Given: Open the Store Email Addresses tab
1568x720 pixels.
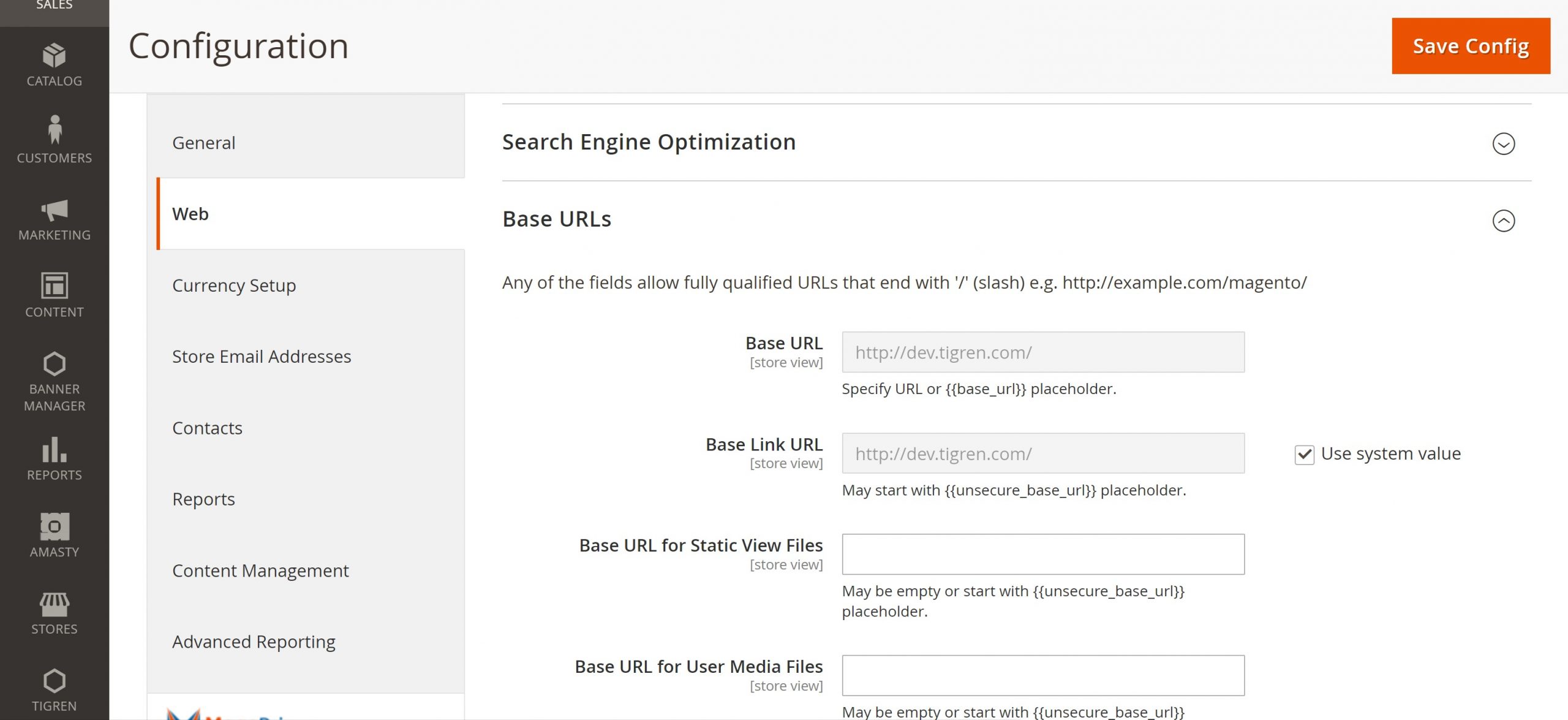Looking at the screenshot, I should click(262, 357).
